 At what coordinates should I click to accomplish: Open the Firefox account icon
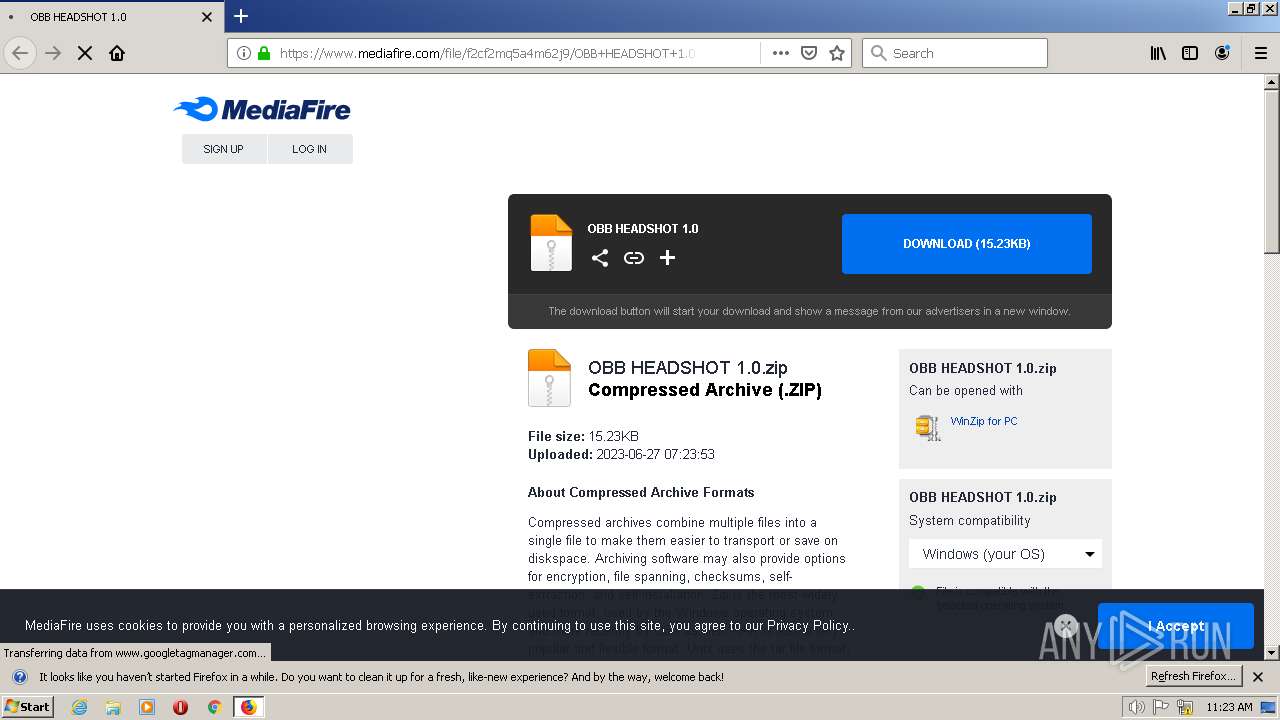tap(1222, 53)
